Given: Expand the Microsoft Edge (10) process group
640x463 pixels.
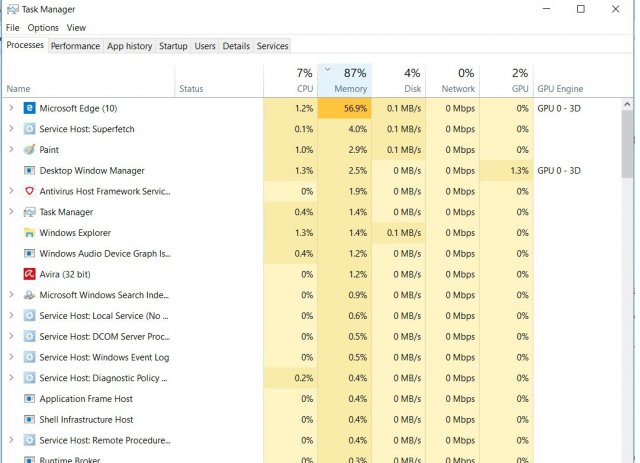Looking at the screenshot, I should pyautogui.click(x=11, y=108).
